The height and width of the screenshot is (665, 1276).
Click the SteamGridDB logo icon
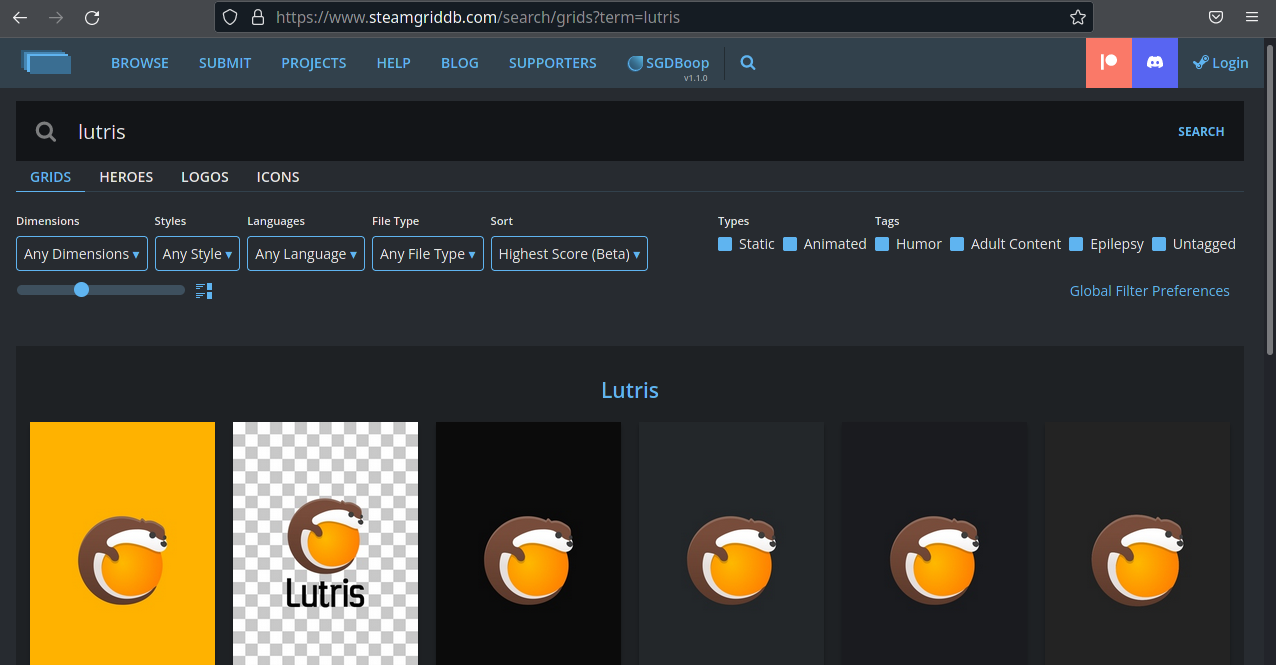[46, 62]
